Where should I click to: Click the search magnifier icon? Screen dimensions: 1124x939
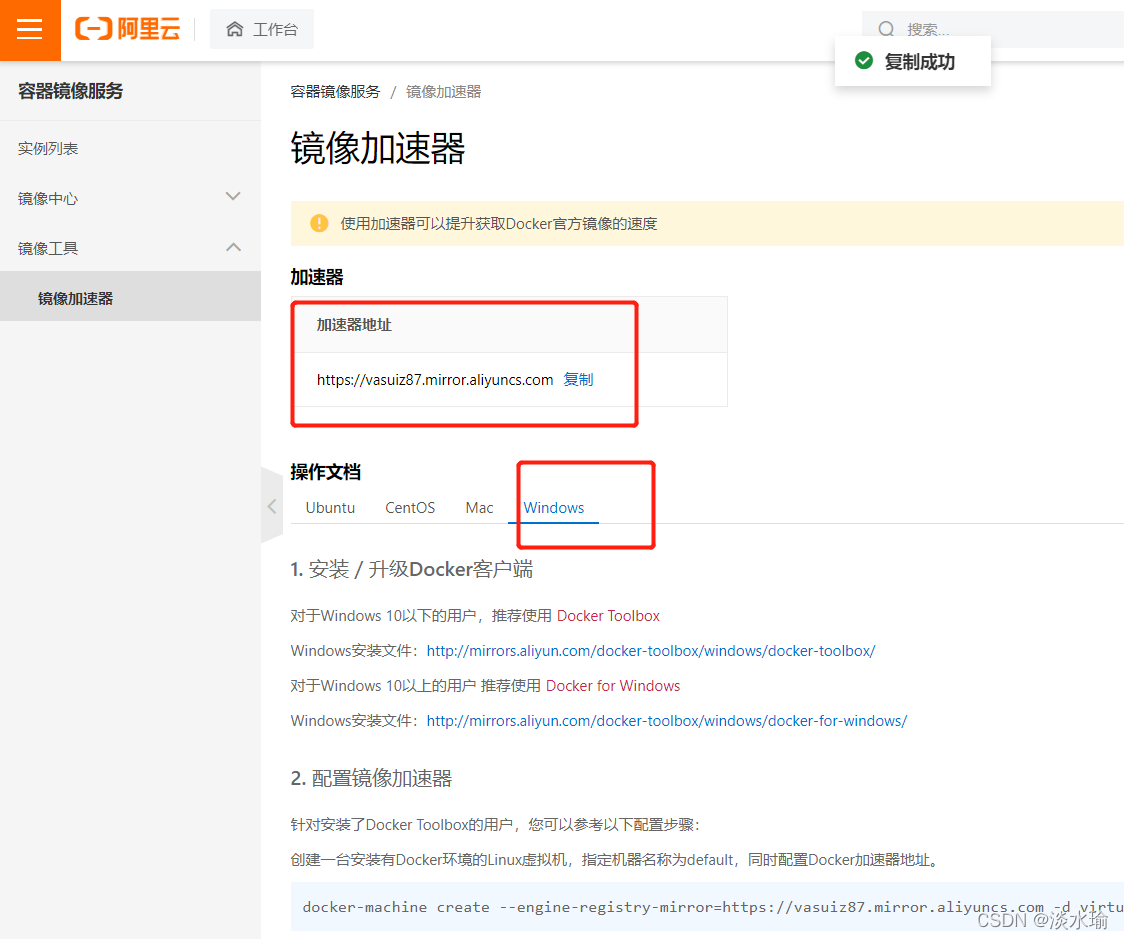pyautogui.click(x=886, y=29)
